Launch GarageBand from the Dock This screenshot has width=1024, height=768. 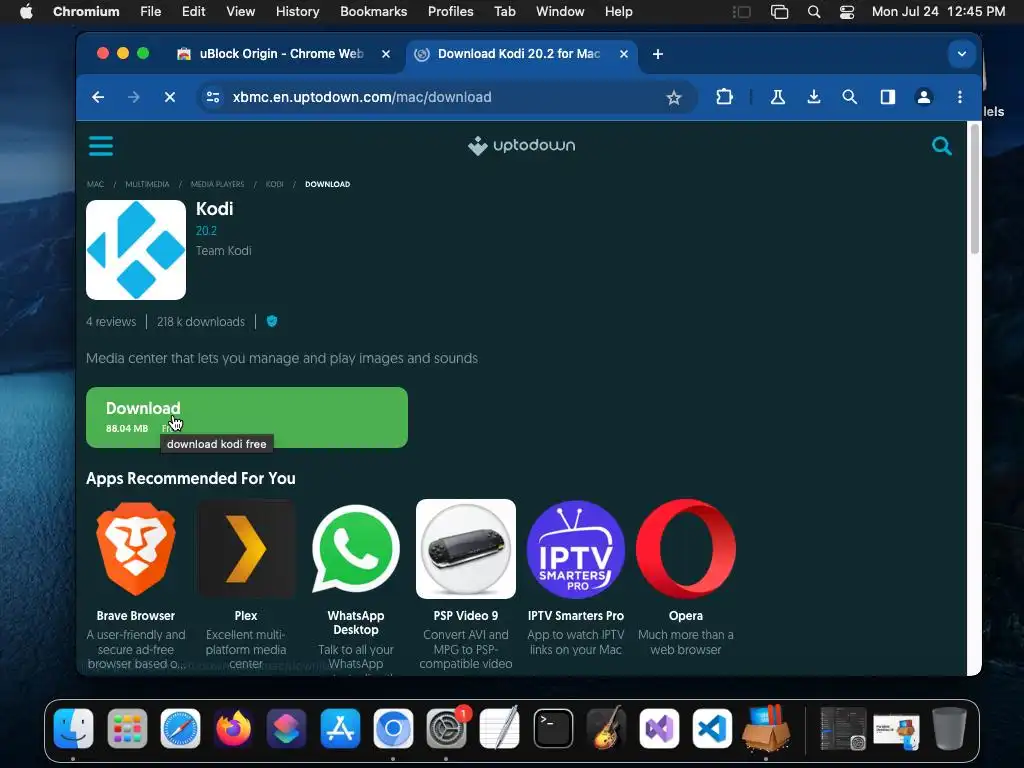pos(607,728)
